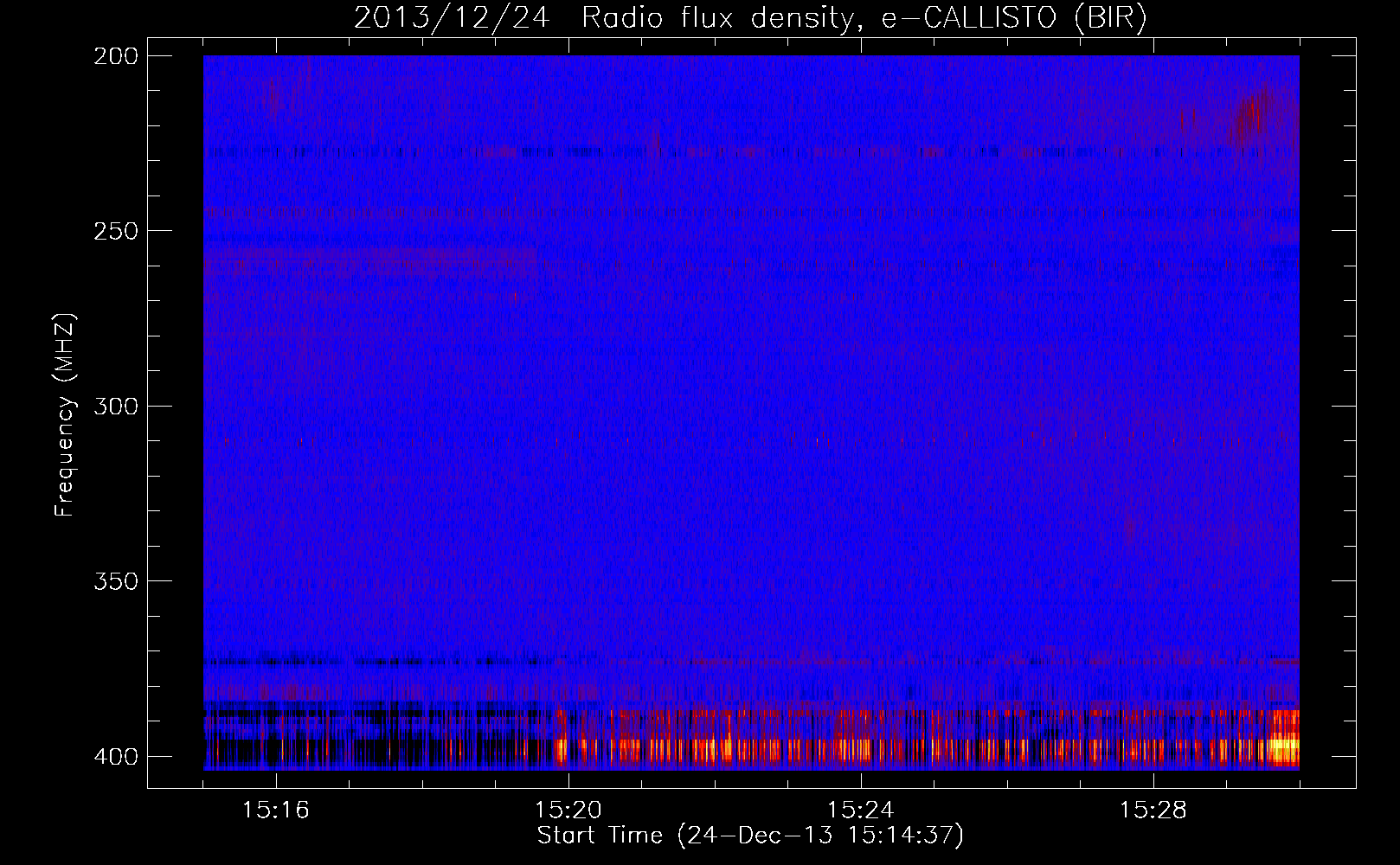1400x865 pixels.
Task: Select the "Frequency (MHZ)" y-axis label
Action: click(x=66, y=415)
